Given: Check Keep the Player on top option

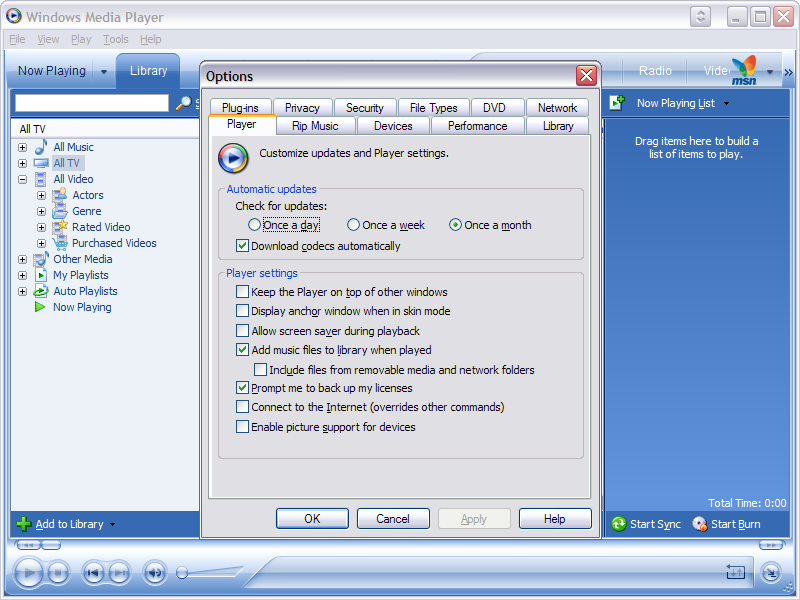Looking at the screenshot, I should 242,292.
